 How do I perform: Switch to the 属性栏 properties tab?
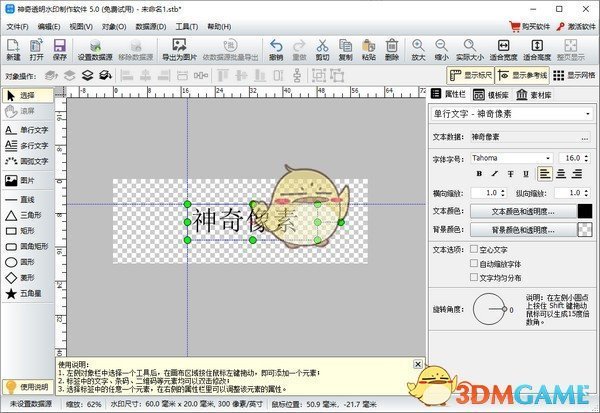tap(448, 94)
